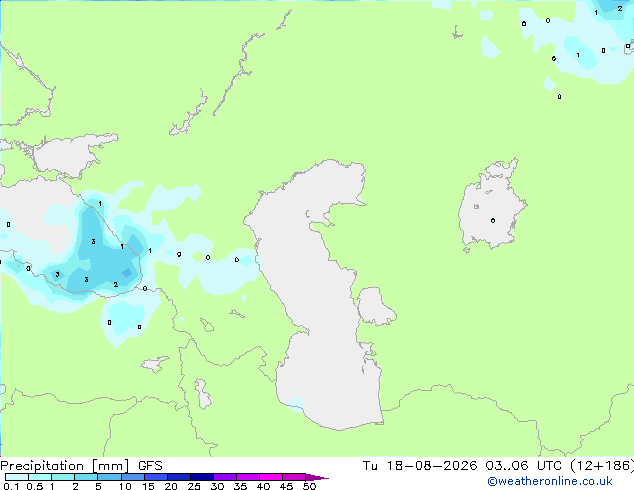634x490 pixels.
Task: Click the 1–2 mm legend color swatch
Action: pos(63,477)
